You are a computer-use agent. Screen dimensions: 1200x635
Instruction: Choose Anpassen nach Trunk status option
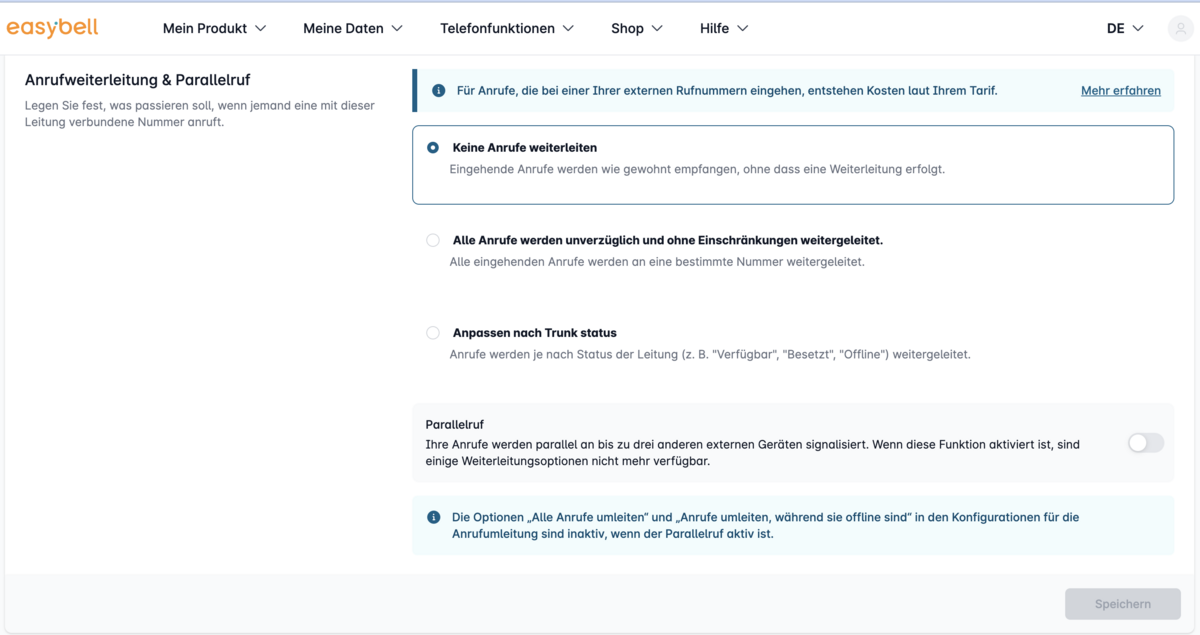pos(433,332)
